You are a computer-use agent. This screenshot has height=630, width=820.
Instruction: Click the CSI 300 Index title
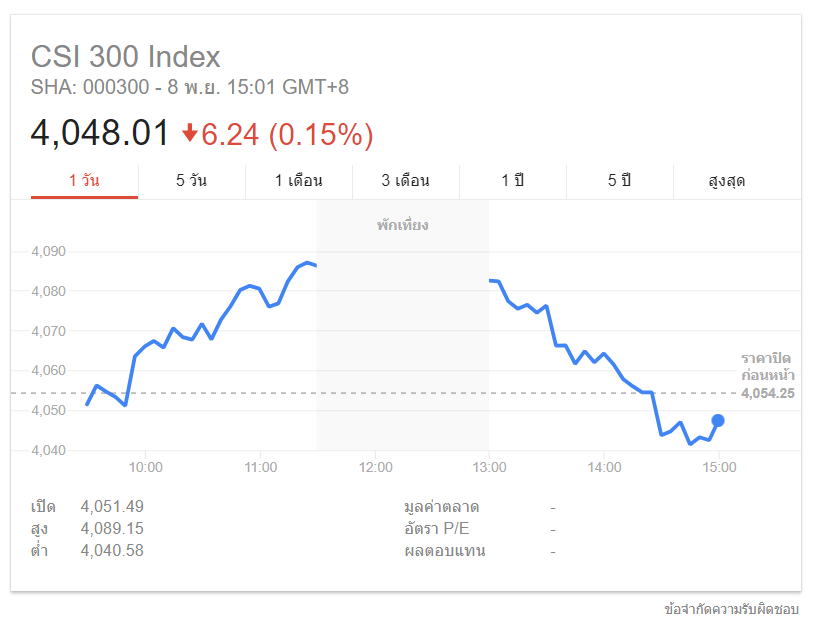point(126,56)
